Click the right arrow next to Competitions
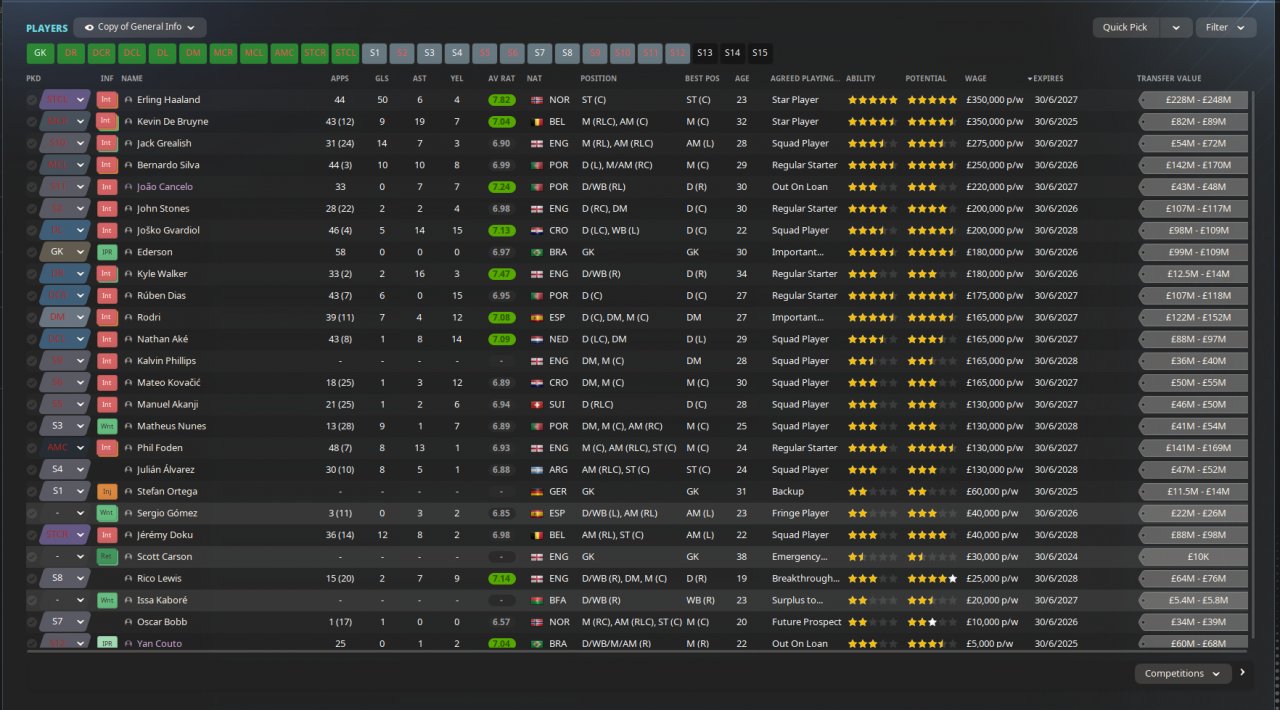This screenshot has height=710, width=1280. [x=1242, y=673]
